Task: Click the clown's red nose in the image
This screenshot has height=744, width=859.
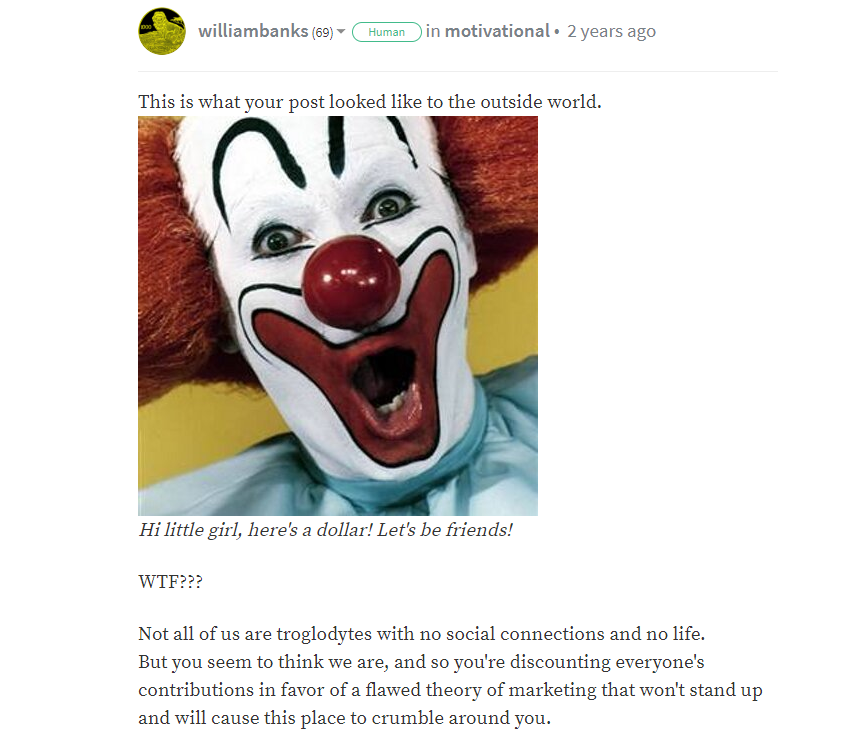Action: [351, 282]
